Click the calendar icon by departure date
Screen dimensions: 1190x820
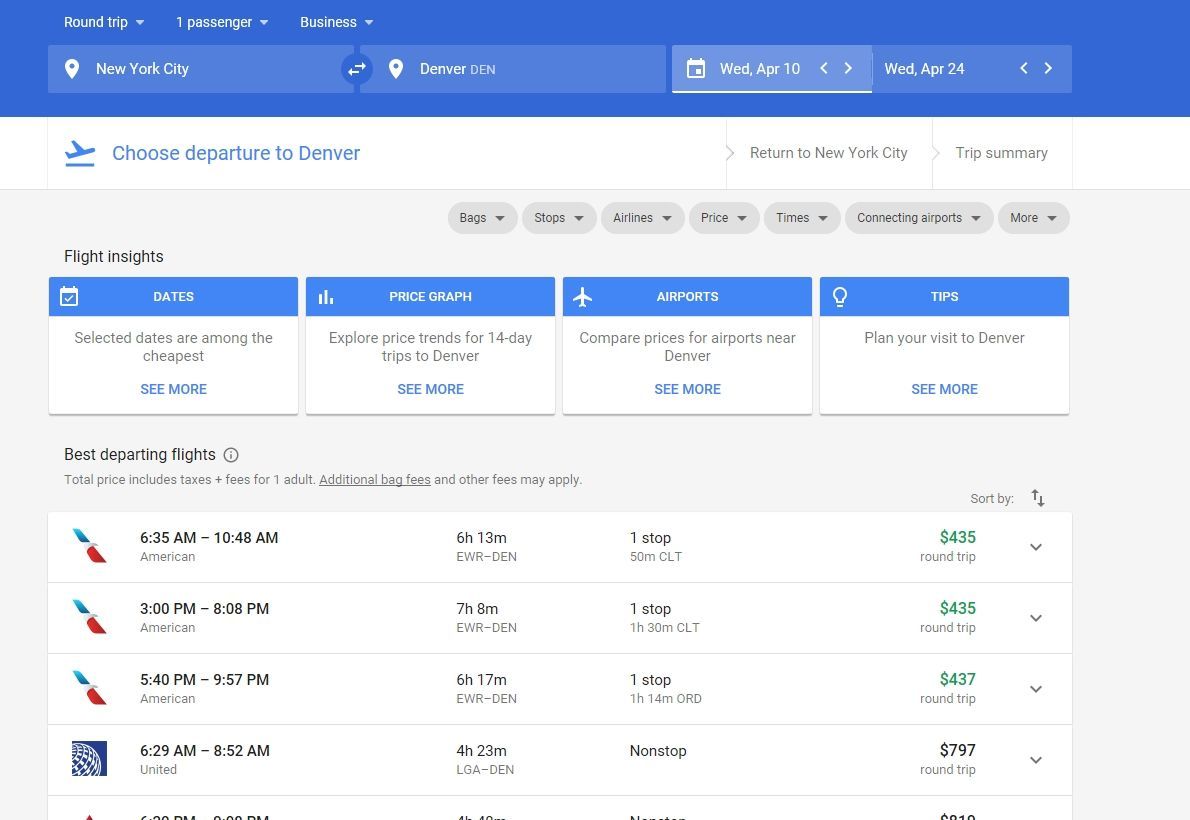tap(695, 69)
